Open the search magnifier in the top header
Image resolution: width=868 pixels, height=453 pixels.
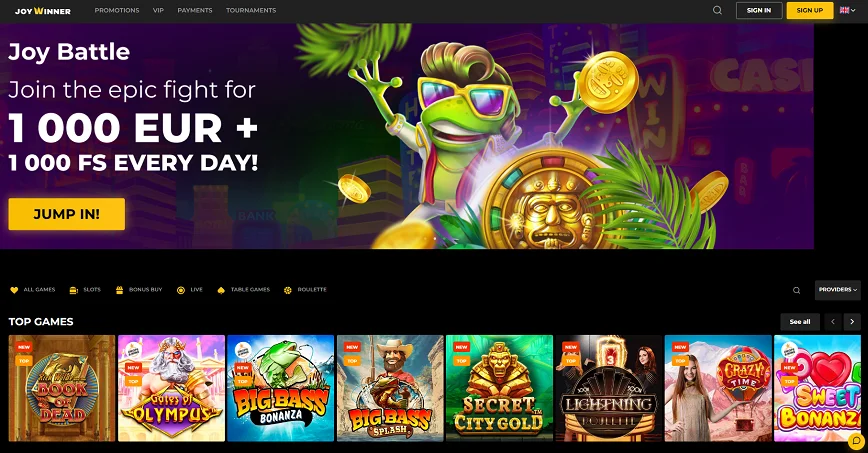(717, 10)
